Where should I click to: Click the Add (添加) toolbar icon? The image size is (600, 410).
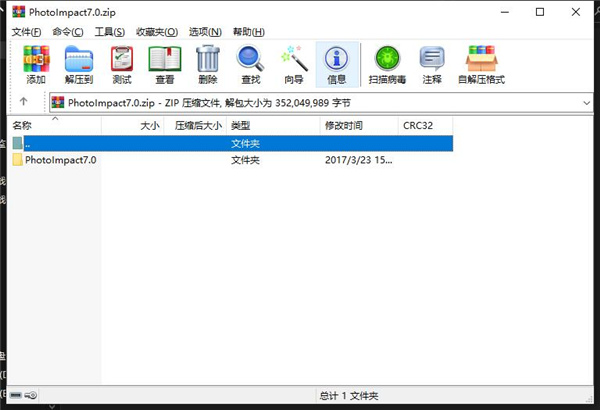pos(36,65)
